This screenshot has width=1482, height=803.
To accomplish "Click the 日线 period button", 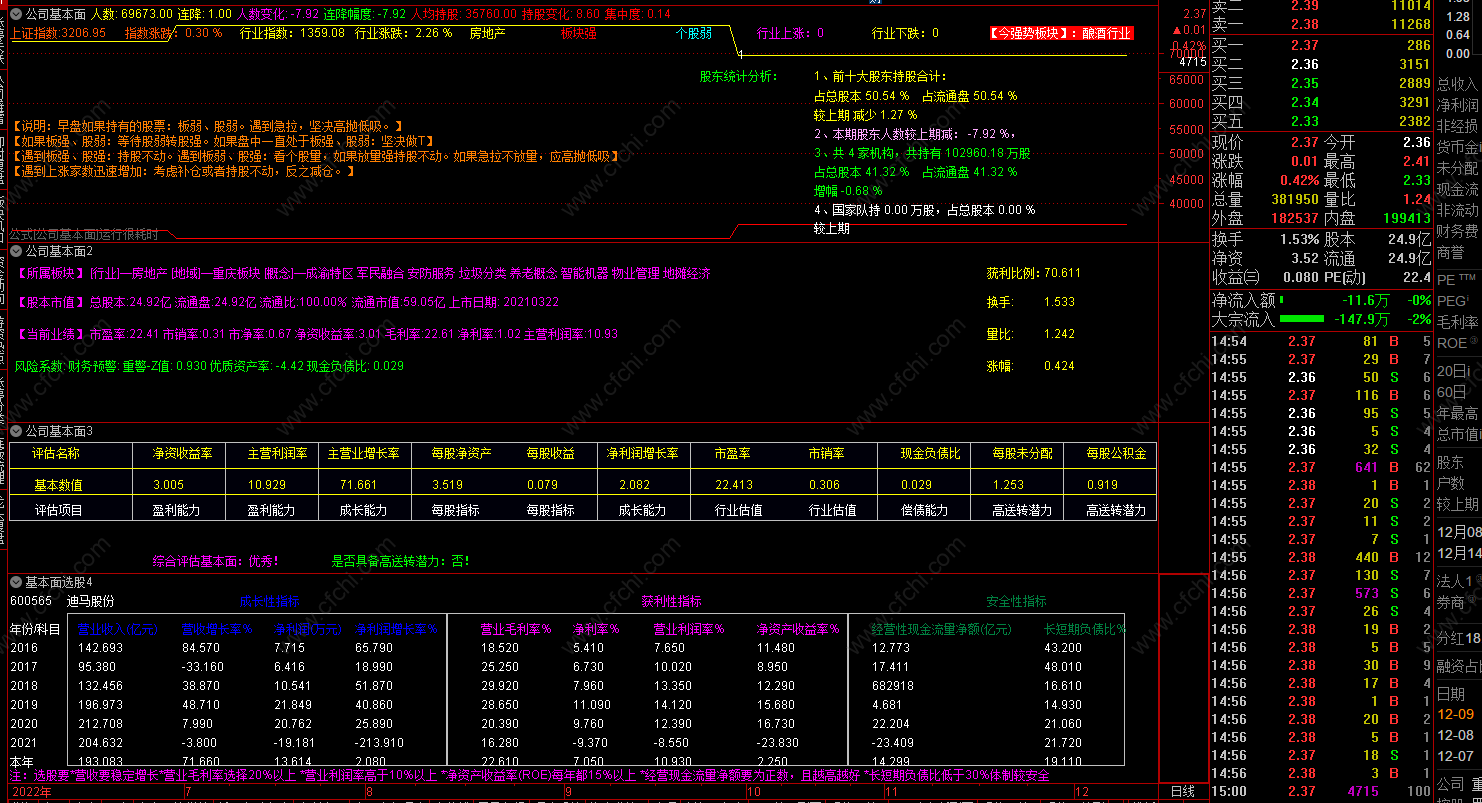I will pos(1182,792).
